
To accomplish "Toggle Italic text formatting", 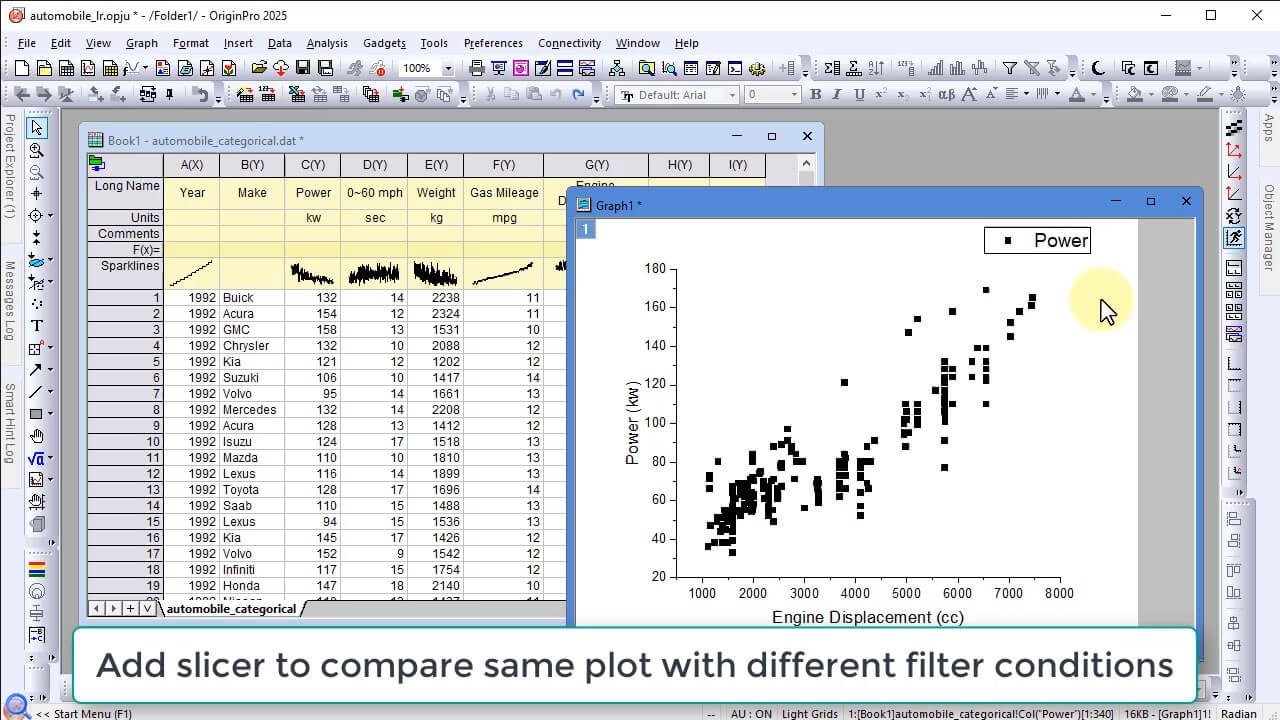I will [x=837, y=95].
